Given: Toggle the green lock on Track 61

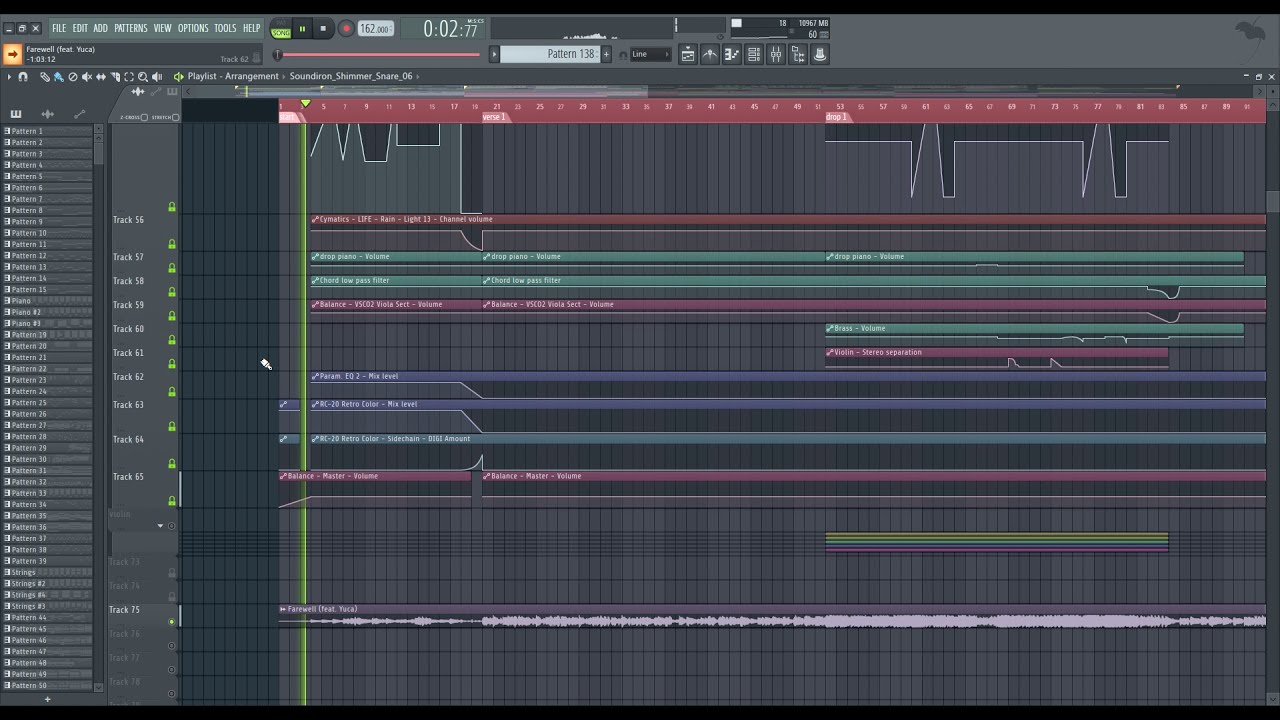Looking at the screenshot, I should tap(172, 364).
